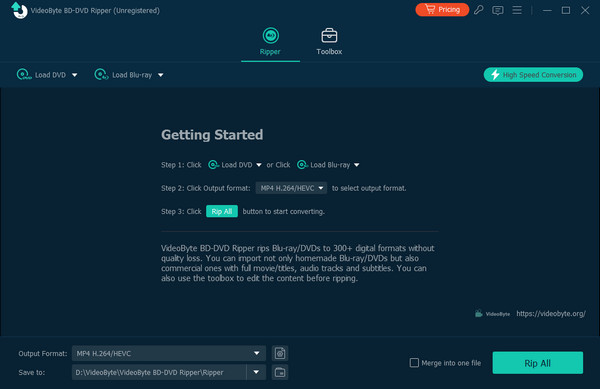Click the Pricing button
Screen dimensions: 600x389
(442, 10)
